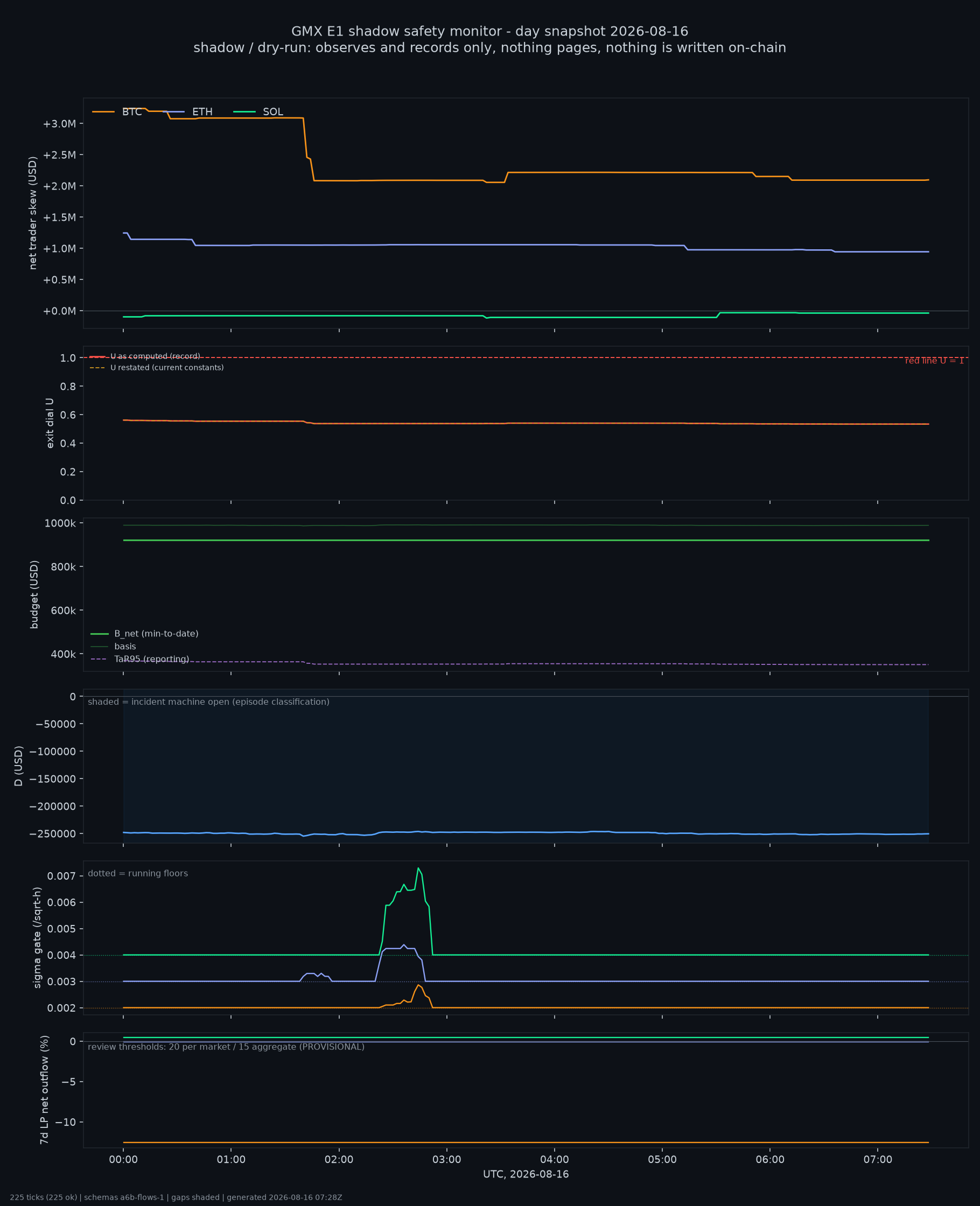Select the '00:00' time tick label
The image size is (980, 1206).
click(x=123, y=1160)
